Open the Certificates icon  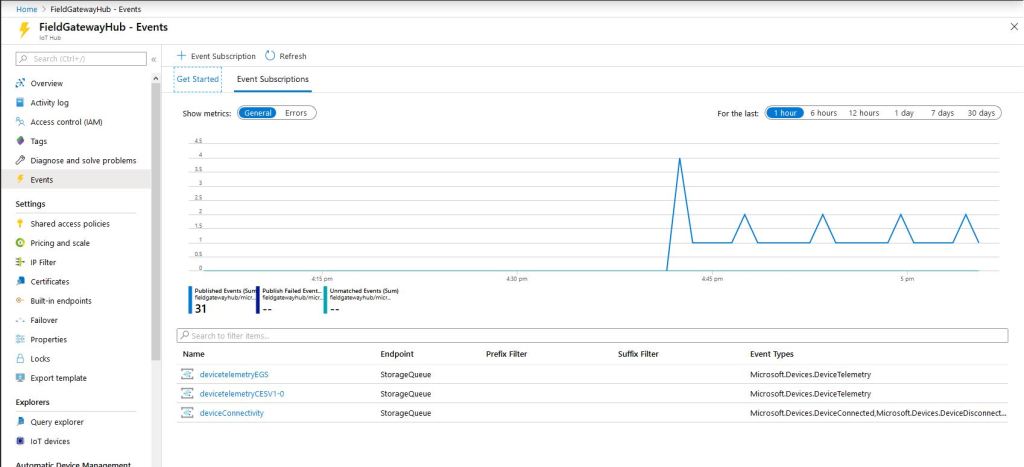pyautogui.click(x=20, y=282)
